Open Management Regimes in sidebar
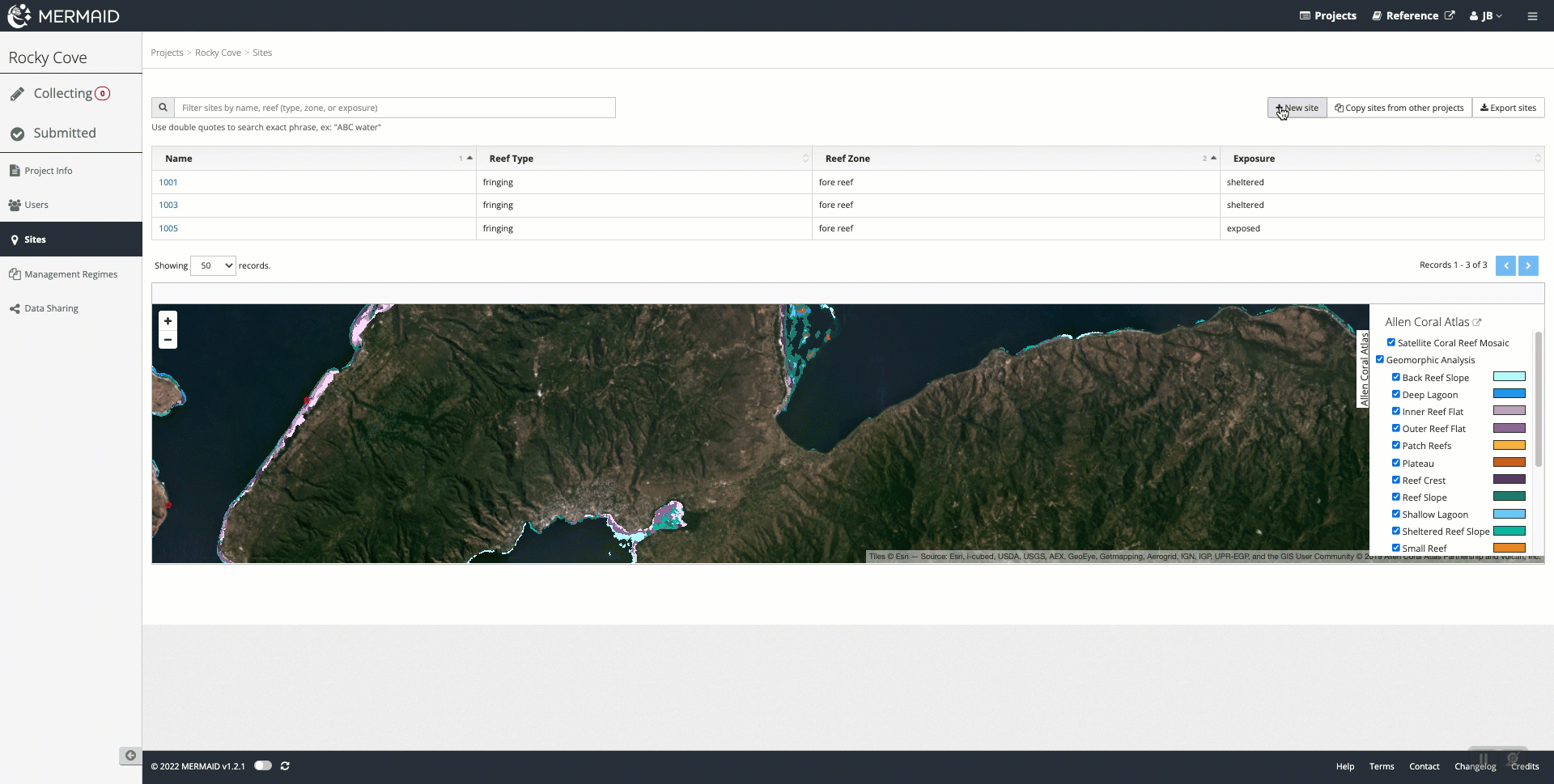Image resolution: width=1554 pixels, height=784 pixels. click(x=70, y=274)
